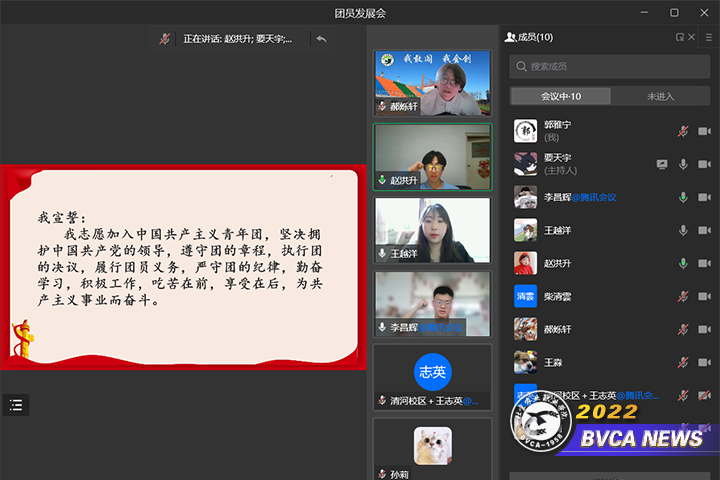Click 志英 avatar video tile
This screenshot has width=720, height=480.
[432, 371]
